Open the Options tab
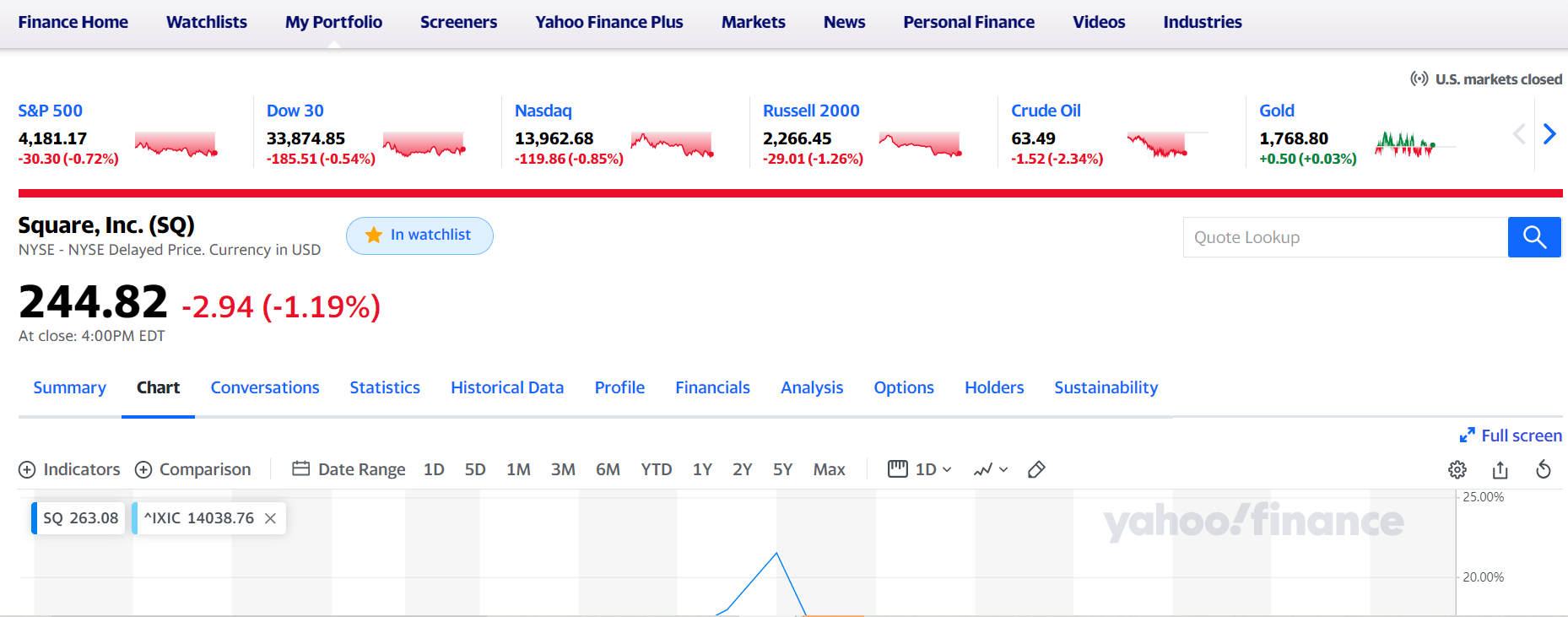 click(x=904, y=387)
